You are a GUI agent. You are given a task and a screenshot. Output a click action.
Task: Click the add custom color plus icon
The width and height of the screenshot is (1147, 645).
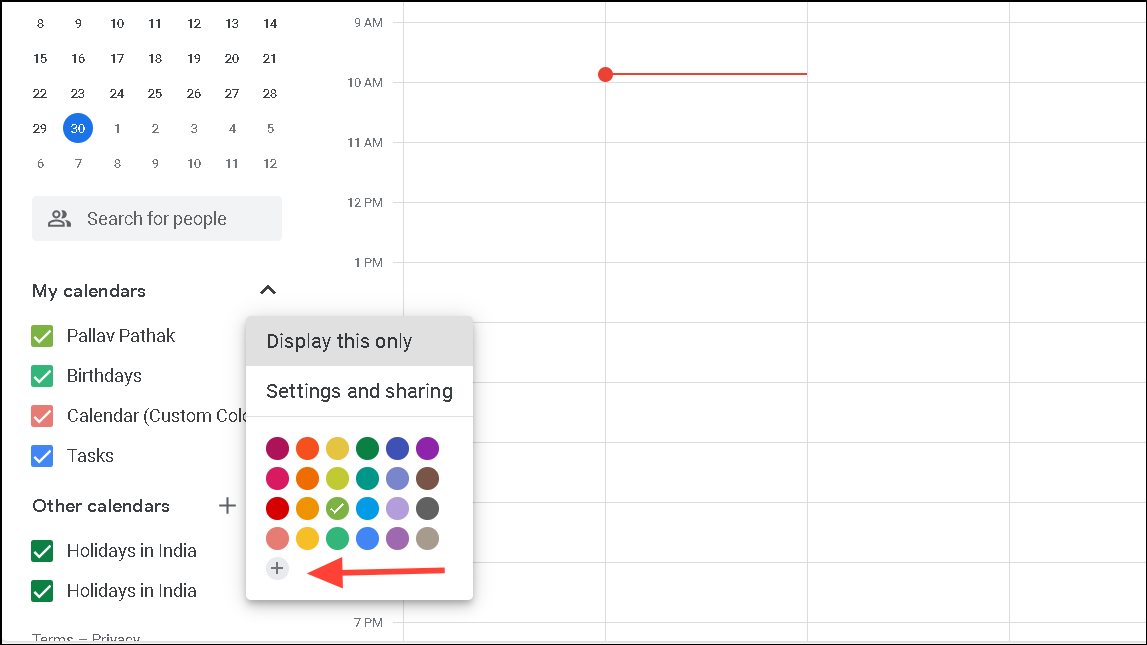click(277, 569)
